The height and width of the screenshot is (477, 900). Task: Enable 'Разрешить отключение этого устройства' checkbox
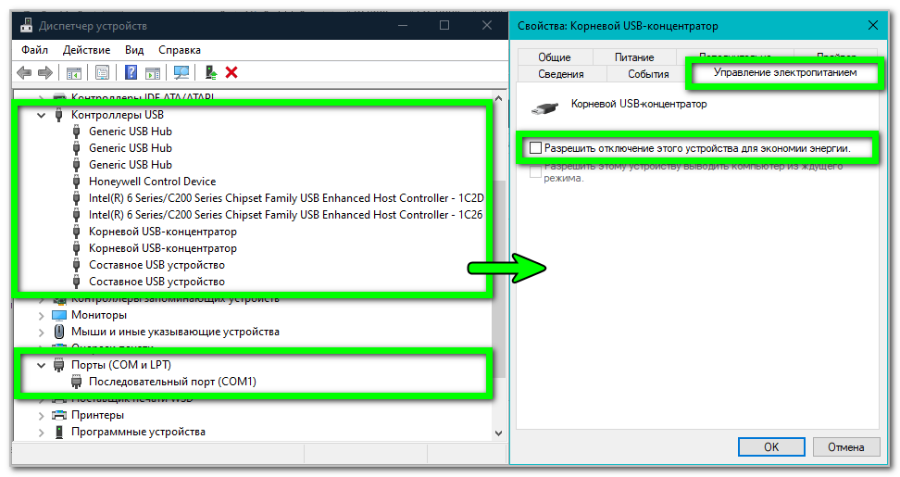click(535, 148)
